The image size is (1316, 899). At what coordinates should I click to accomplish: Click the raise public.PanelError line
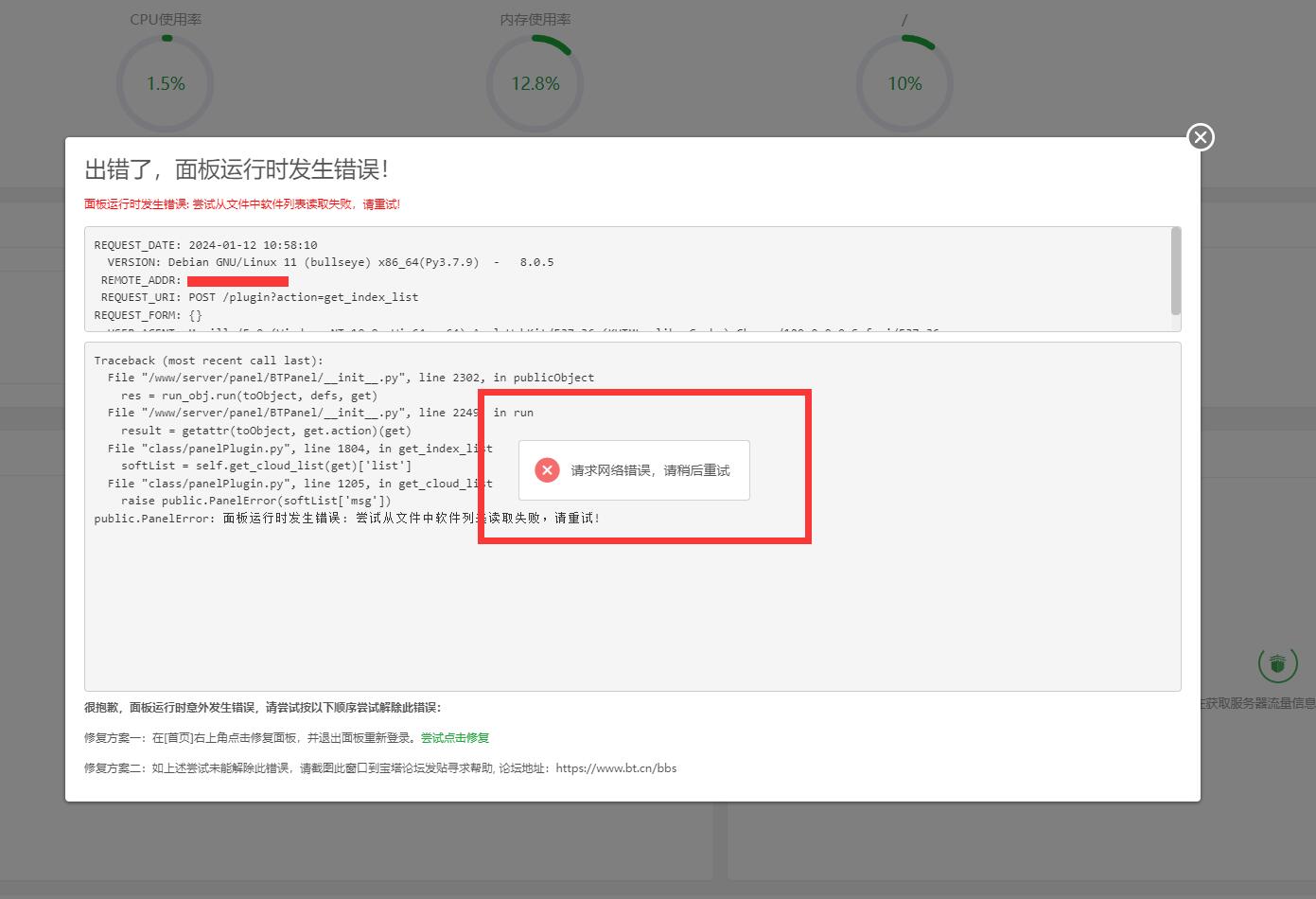(x=255, y=501)
